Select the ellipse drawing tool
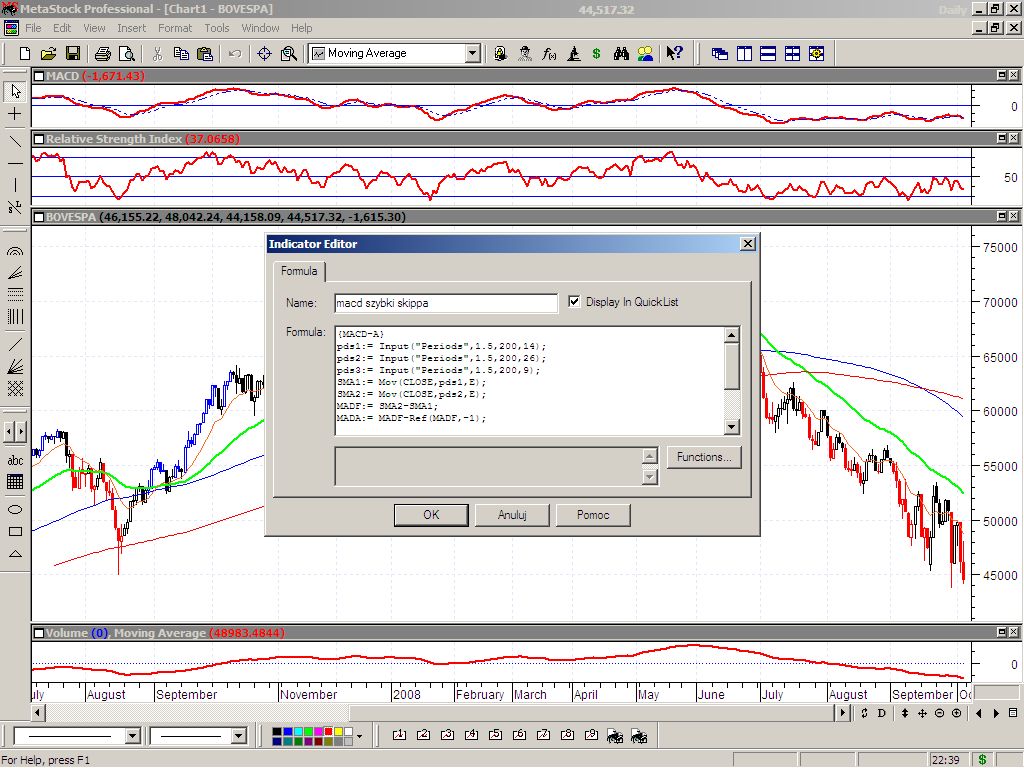1024x768 pixels. tap(15, 508)
